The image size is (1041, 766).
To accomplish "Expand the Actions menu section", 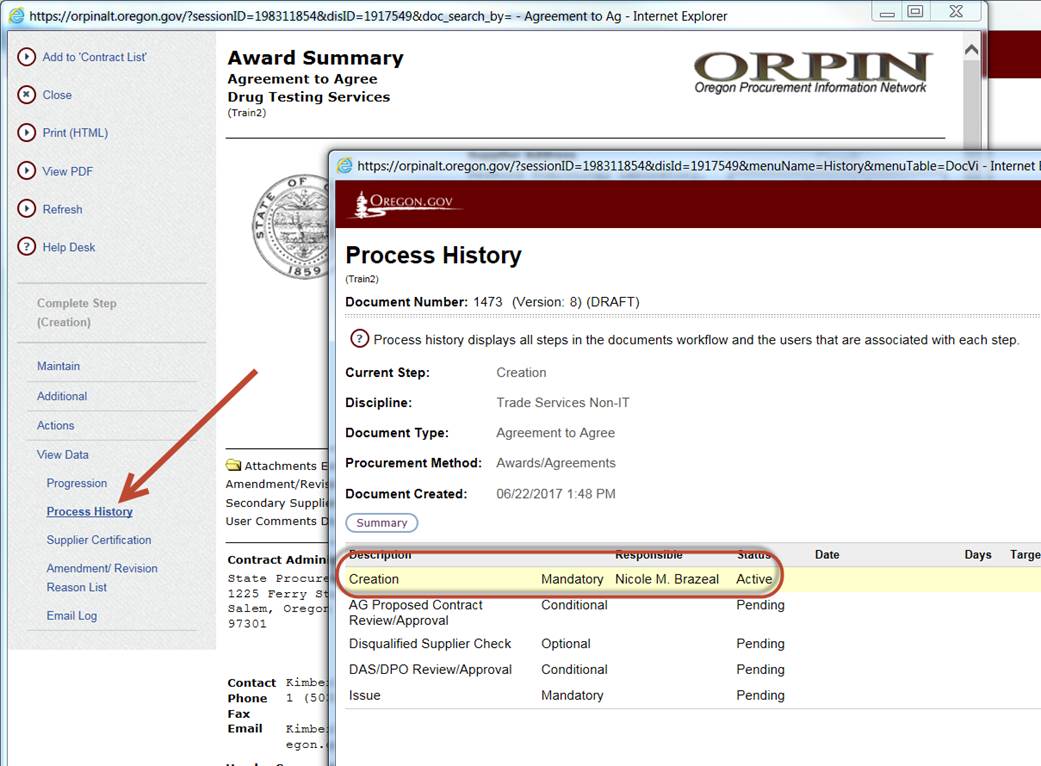I will point(56,425).
